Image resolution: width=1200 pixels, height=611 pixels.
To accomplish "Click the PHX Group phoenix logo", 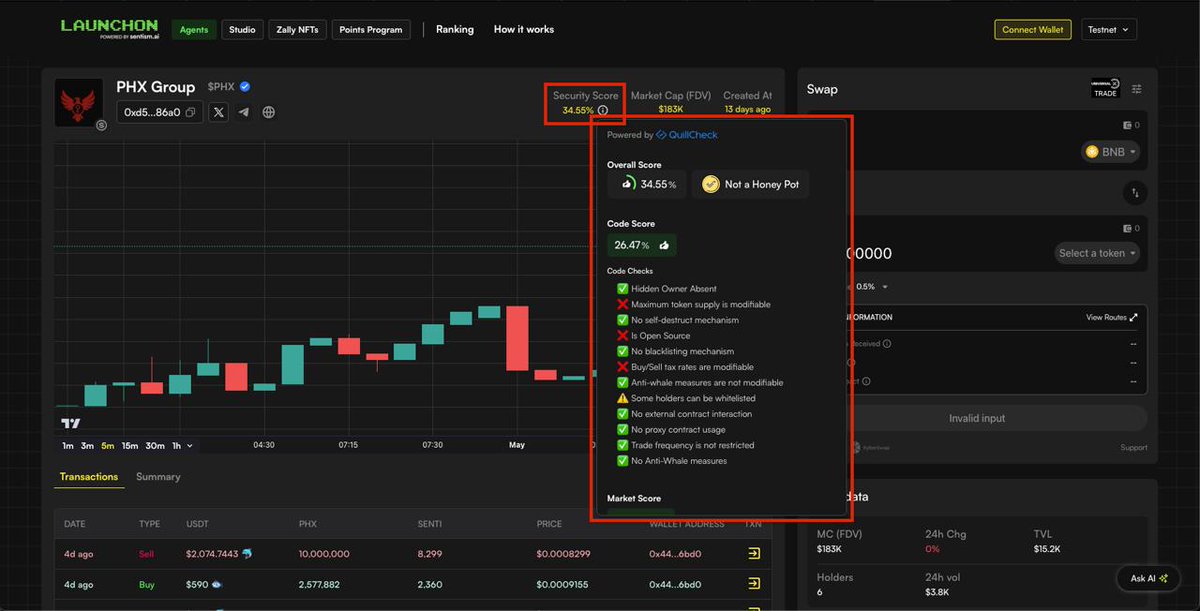I will click(x=79, y=103).
